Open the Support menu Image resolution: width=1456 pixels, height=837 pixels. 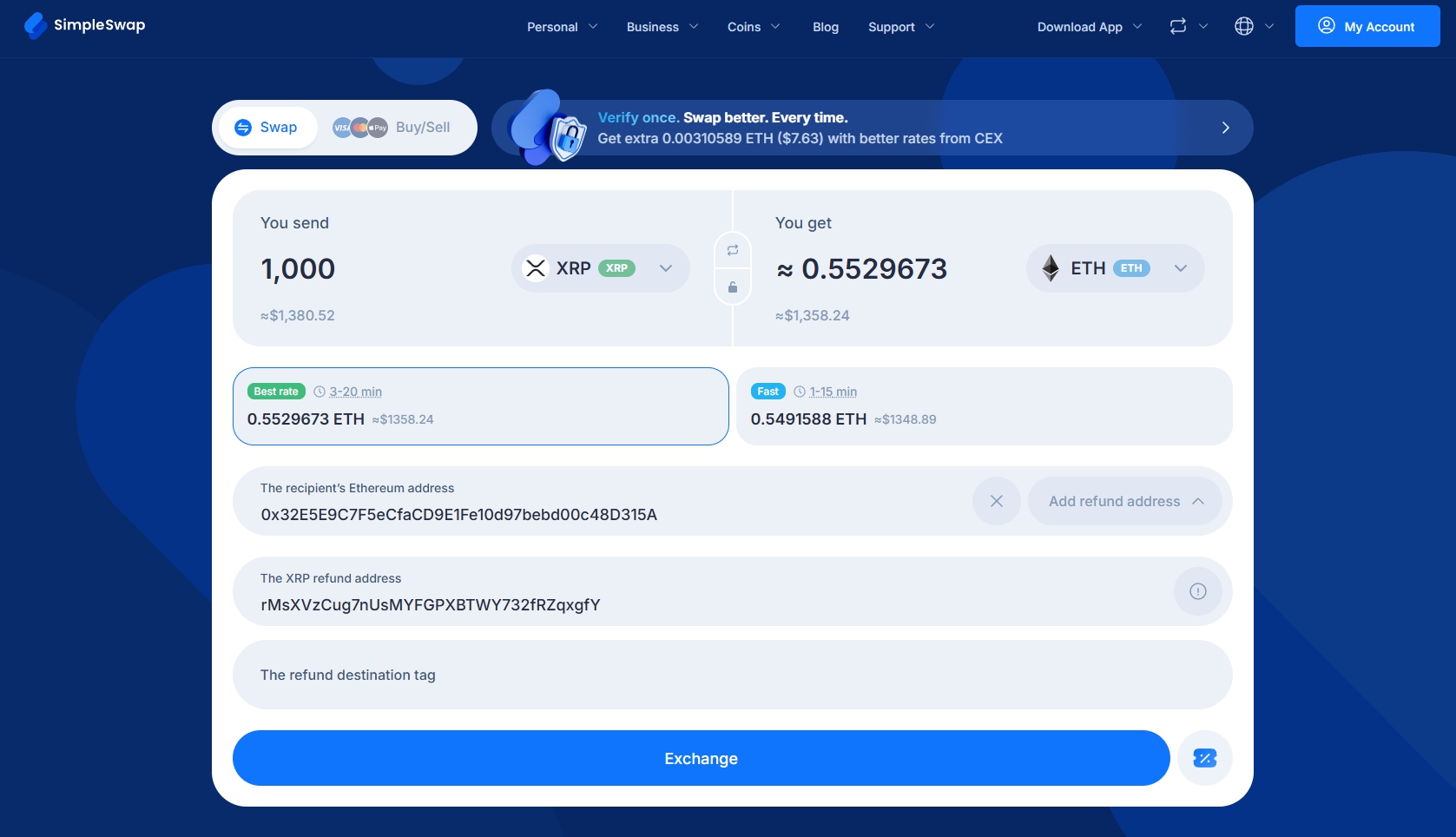click(901, 27)
